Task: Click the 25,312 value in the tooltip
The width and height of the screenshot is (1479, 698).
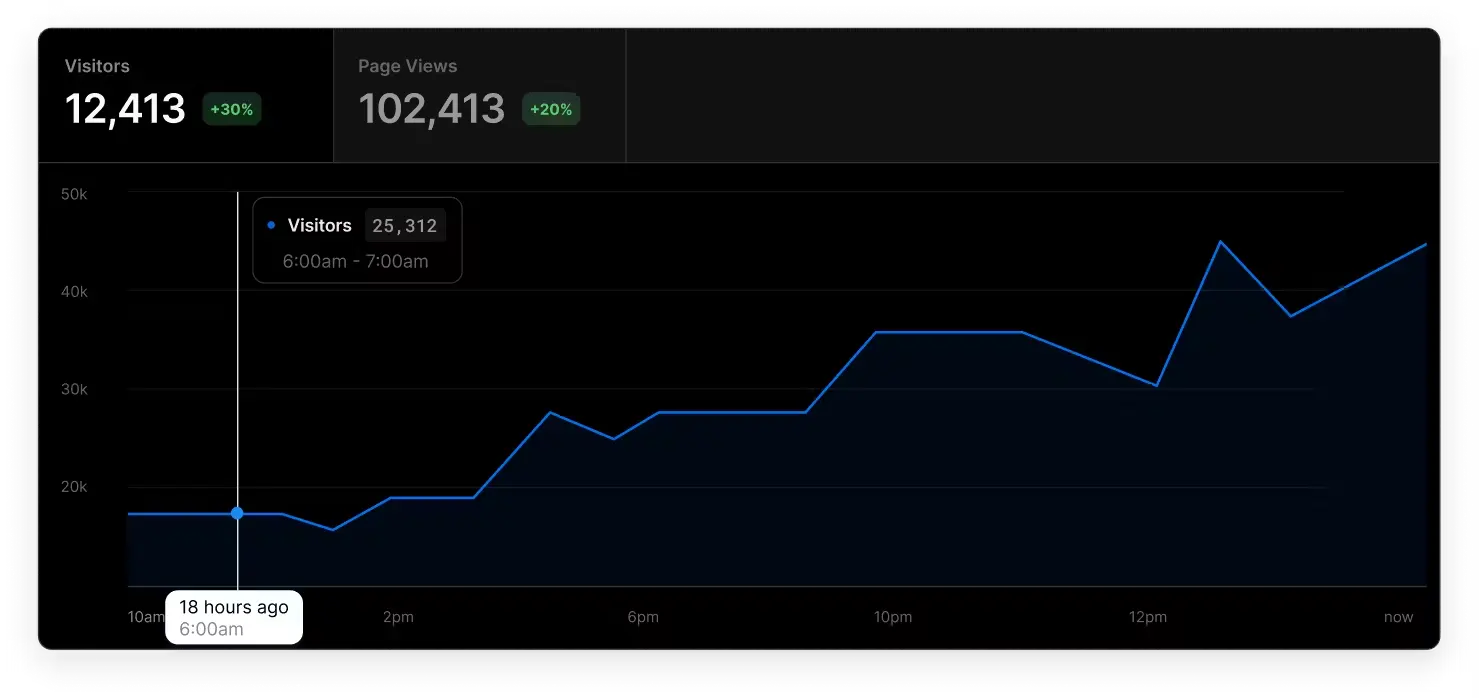Action: (405, 226)
